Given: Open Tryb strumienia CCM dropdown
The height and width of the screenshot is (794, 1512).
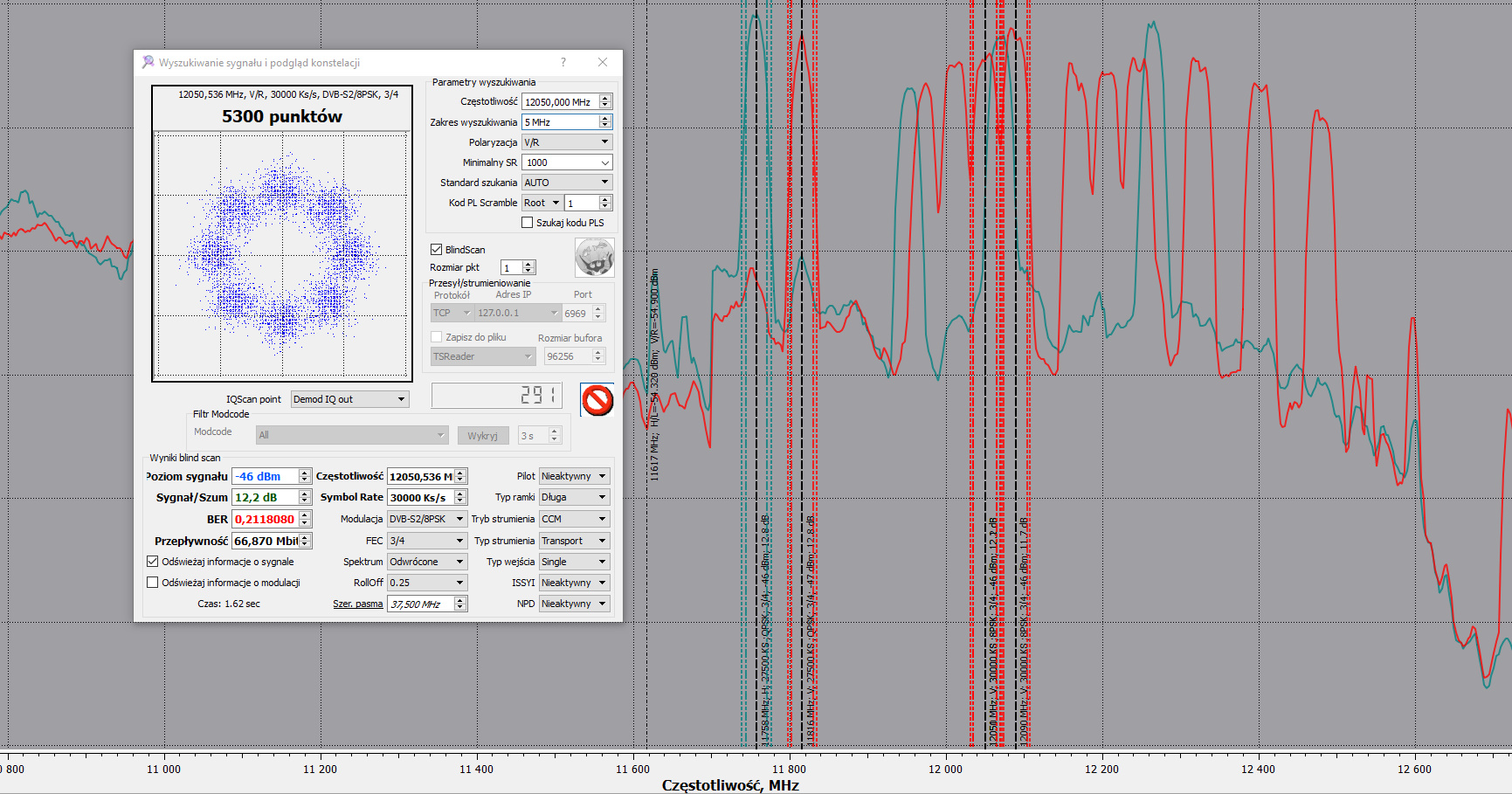Looking at the screenshot, I should click(x=575, y=519).
